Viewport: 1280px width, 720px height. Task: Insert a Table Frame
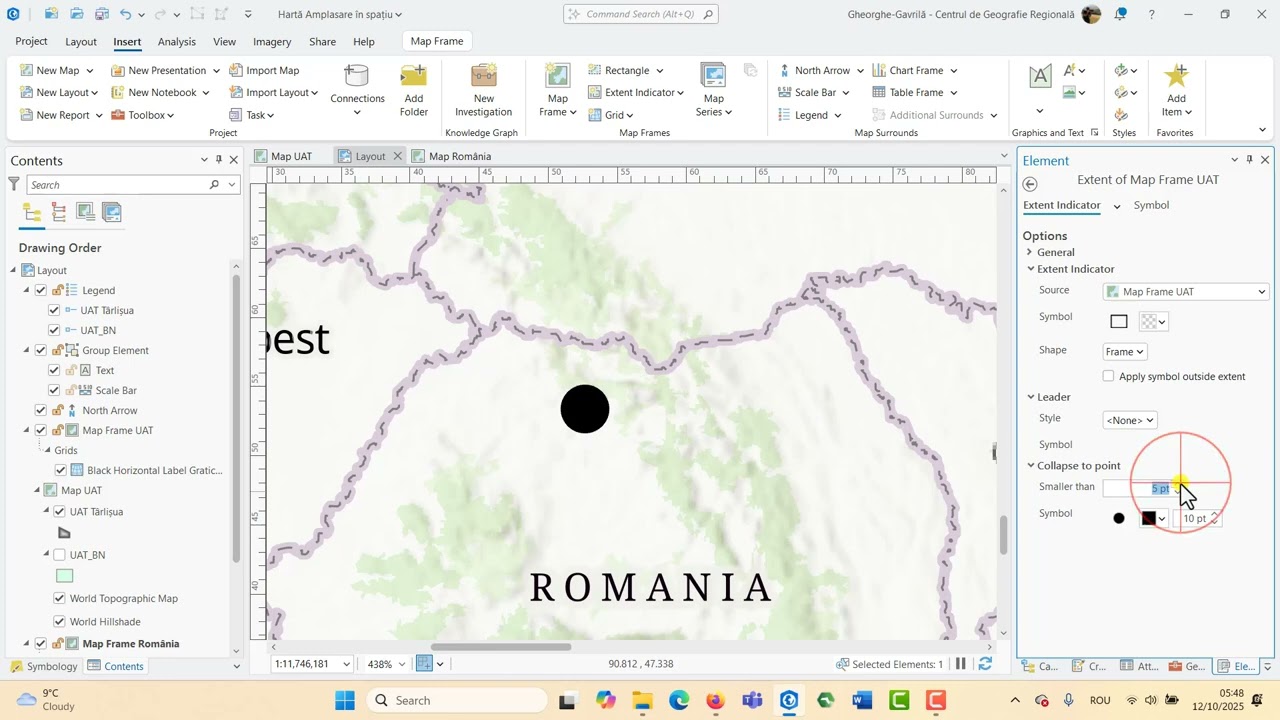[914, 92]
